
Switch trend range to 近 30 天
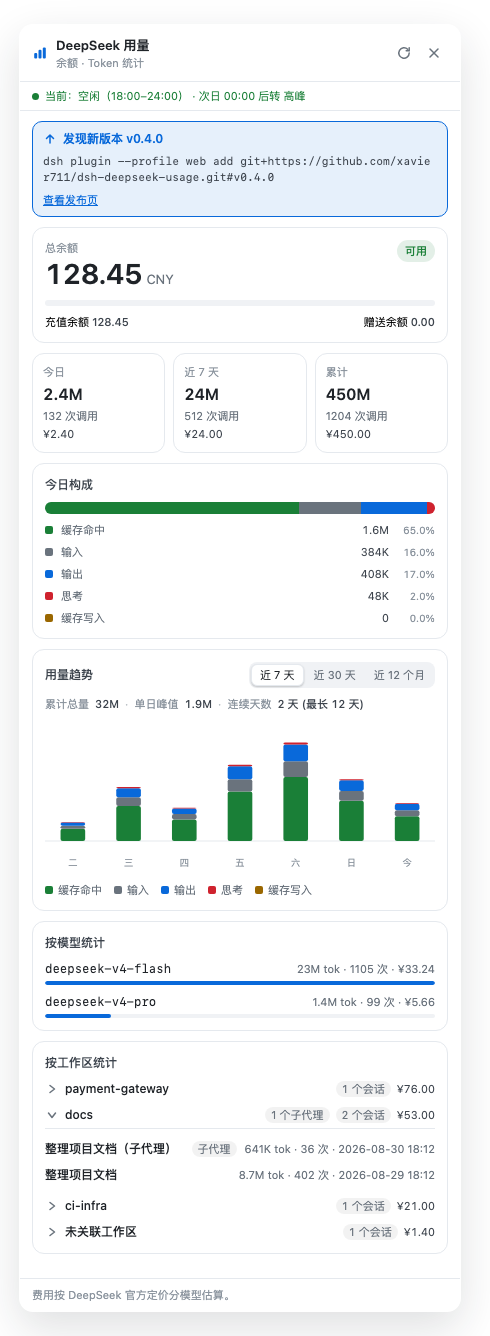(x=334, y=675)
